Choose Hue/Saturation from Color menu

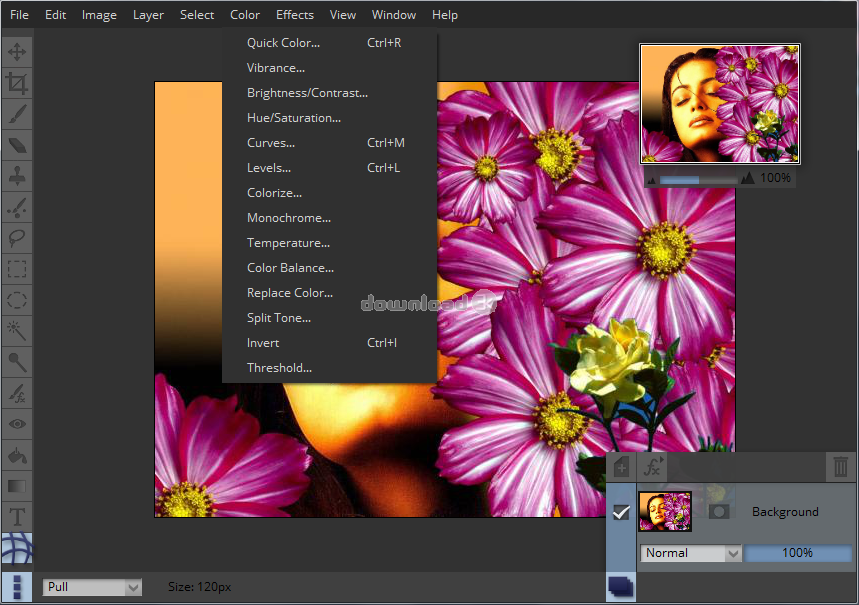pos(294,118)
